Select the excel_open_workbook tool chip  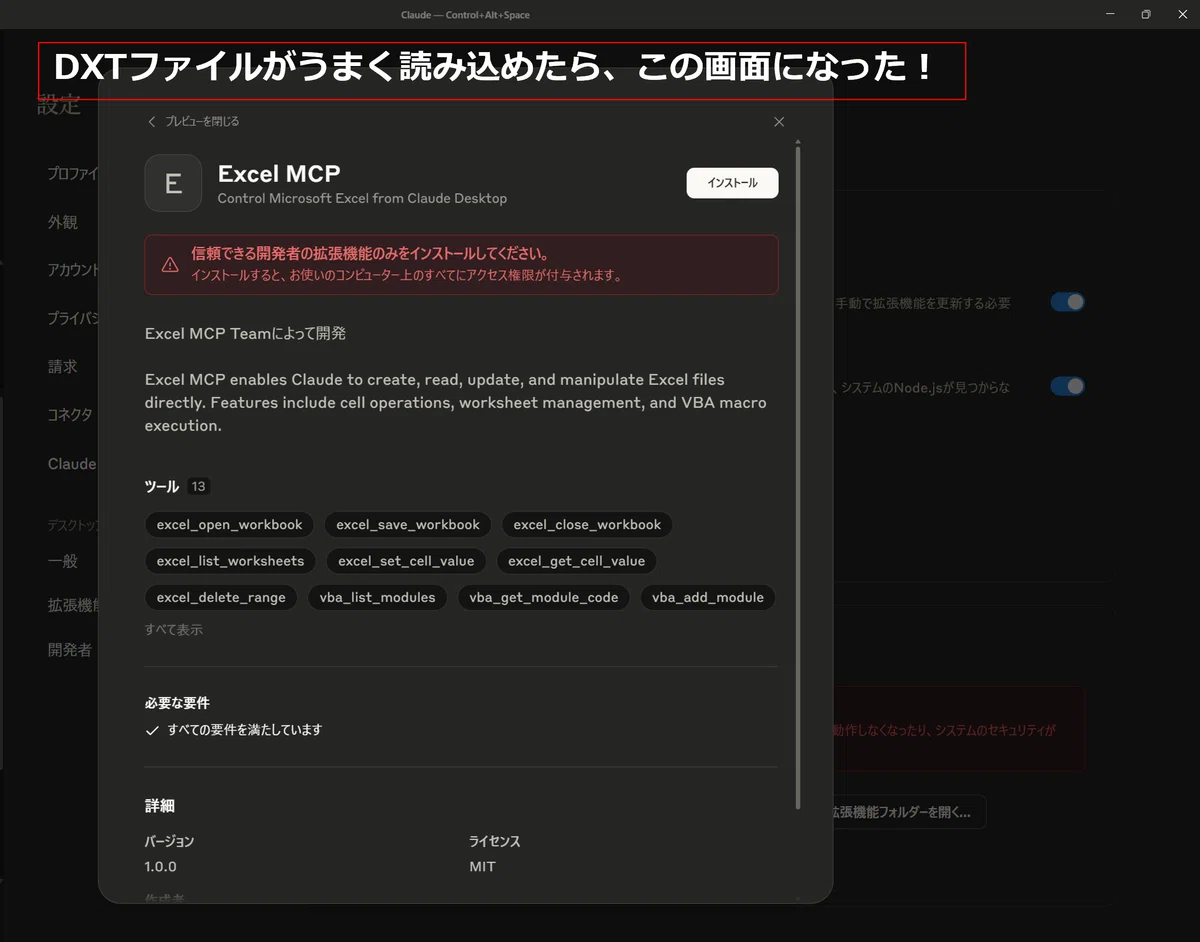230,525
